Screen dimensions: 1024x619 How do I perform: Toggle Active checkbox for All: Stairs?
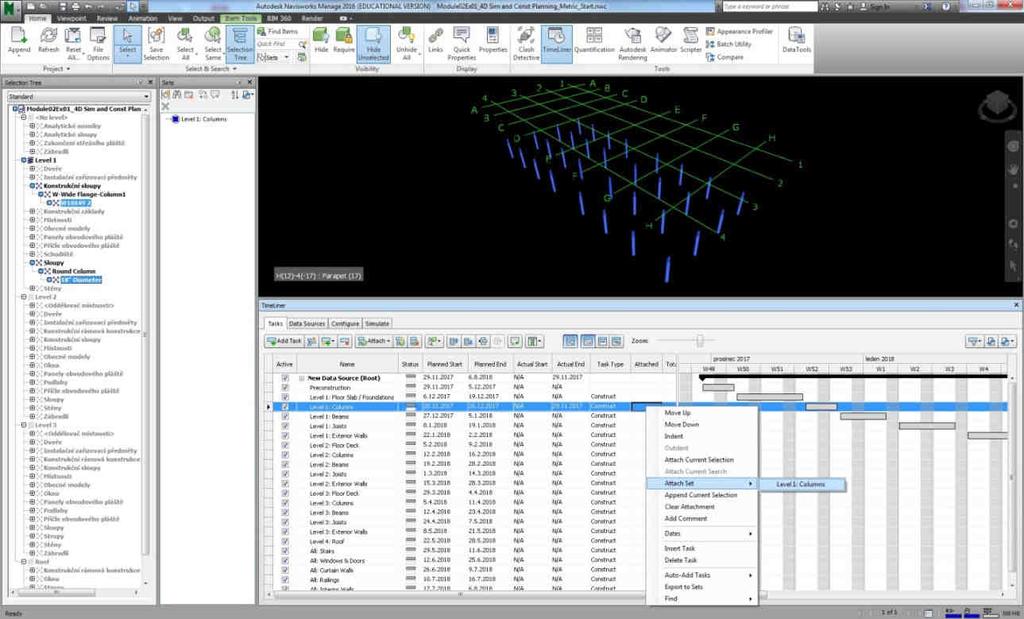pos(285,552)
